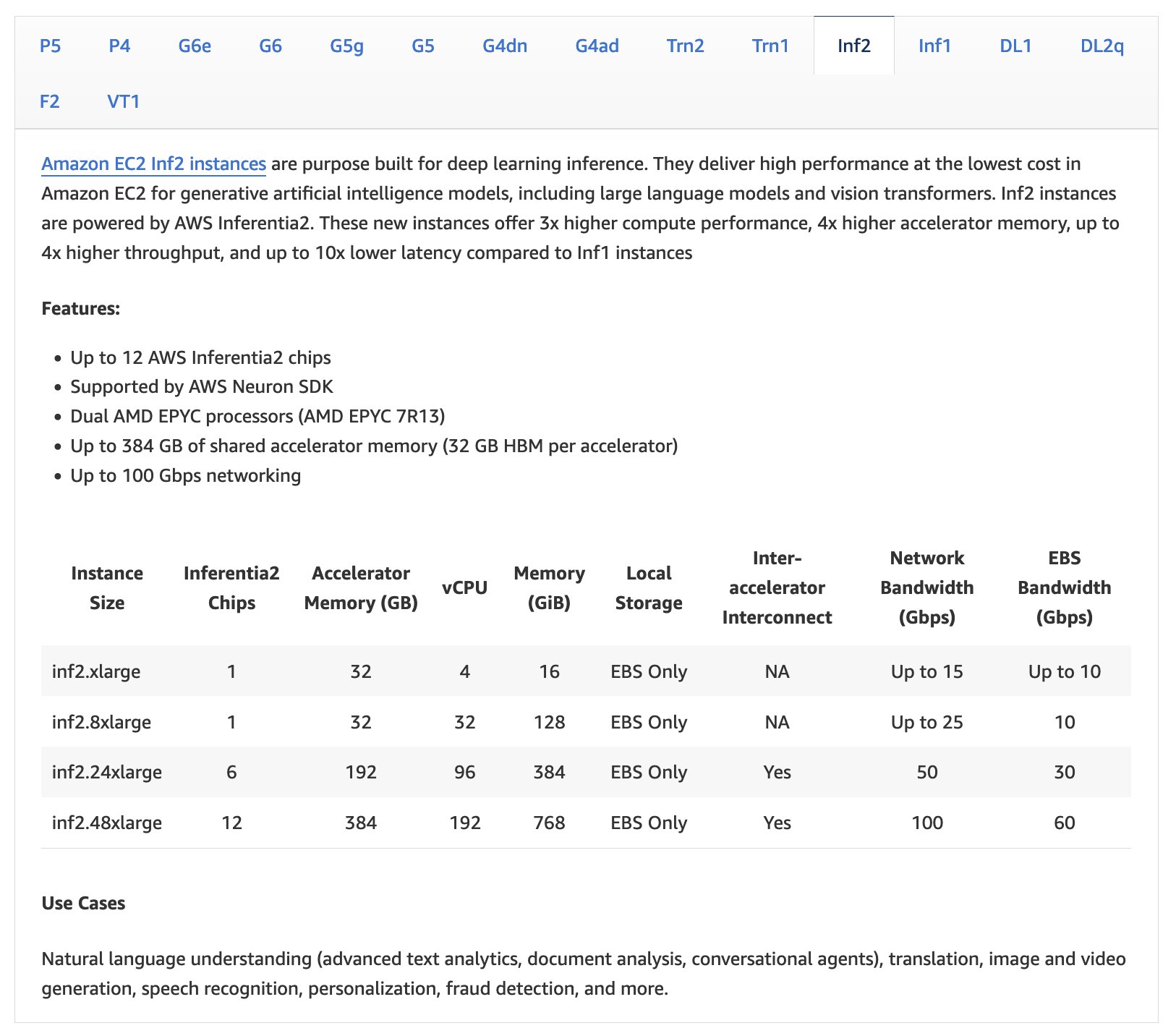
Task: Click the NA interconnect cell for inf2.xlarge
Action: (x=777, y=671)
